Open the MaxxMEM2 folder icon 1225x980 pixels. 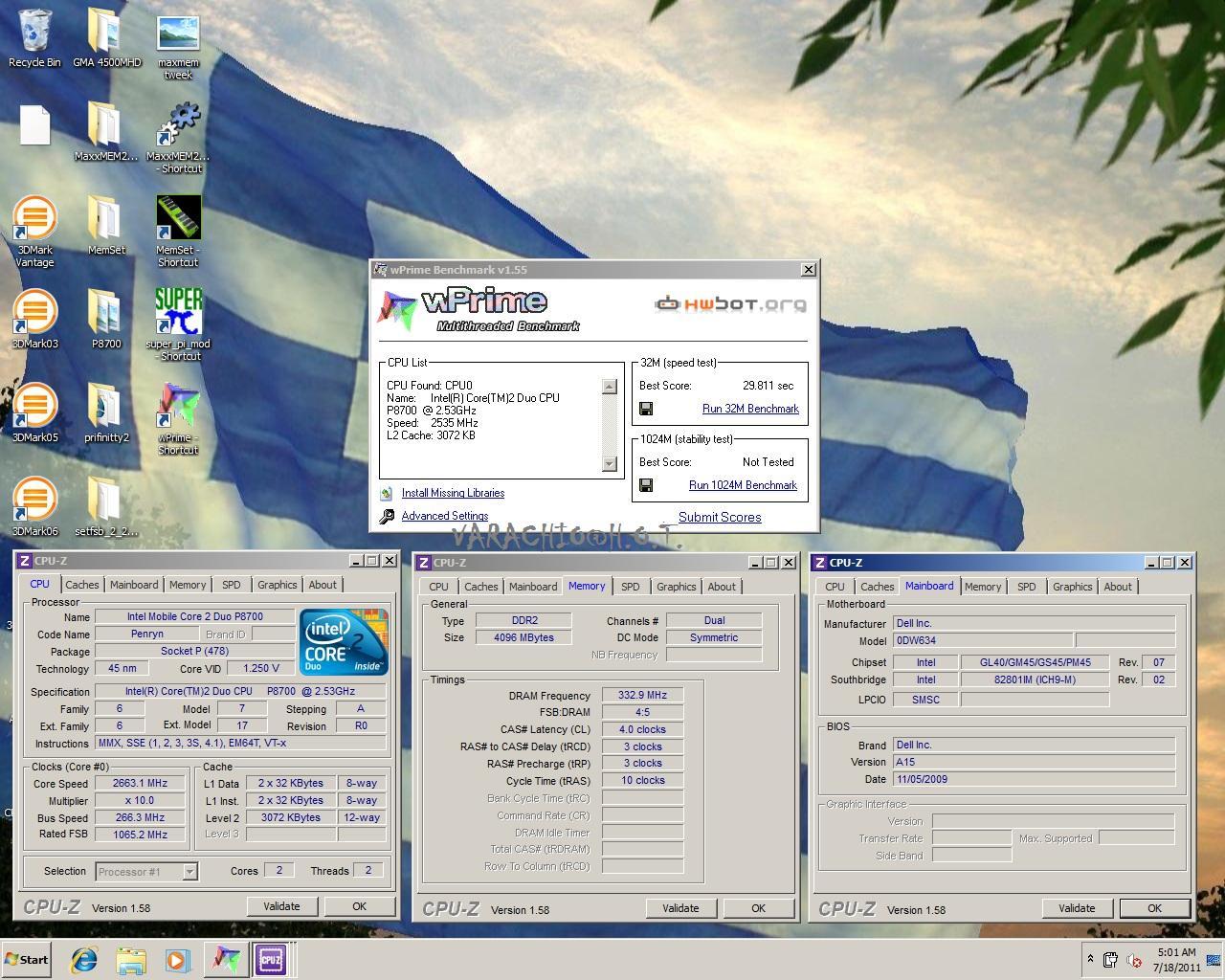coord(106,132)
